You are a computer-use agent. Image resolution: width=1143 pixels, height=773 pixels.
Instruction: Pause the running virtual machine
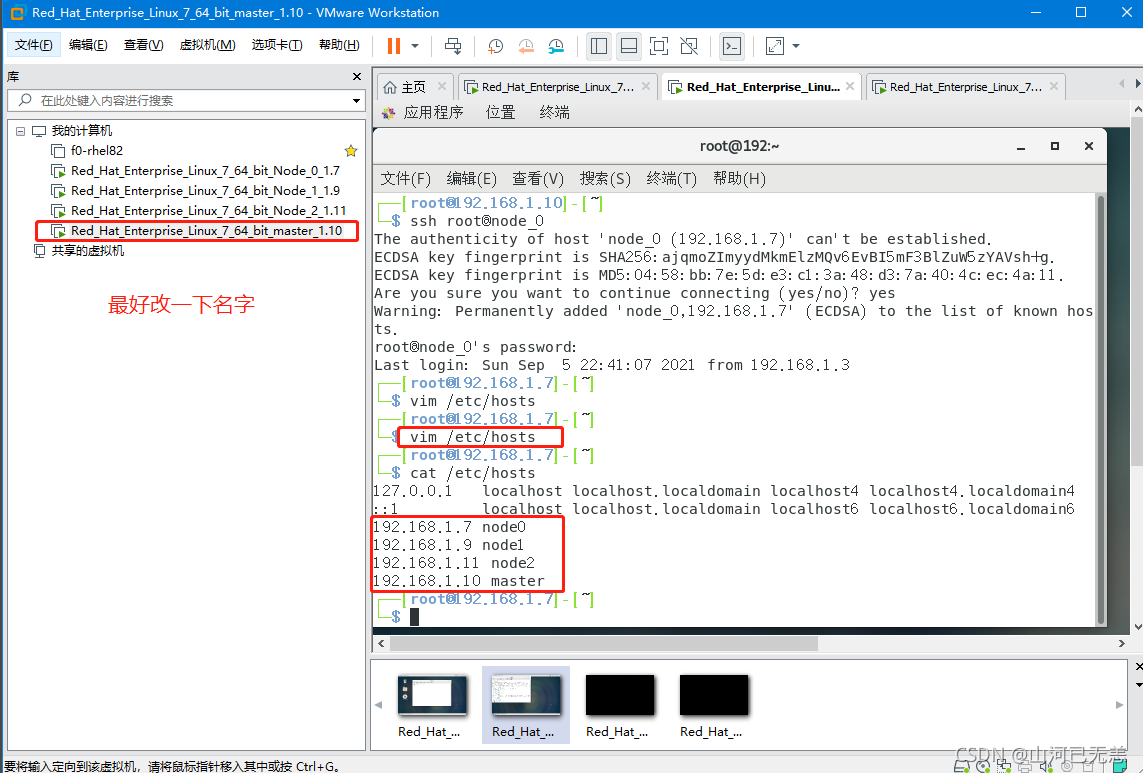point(394,46)
